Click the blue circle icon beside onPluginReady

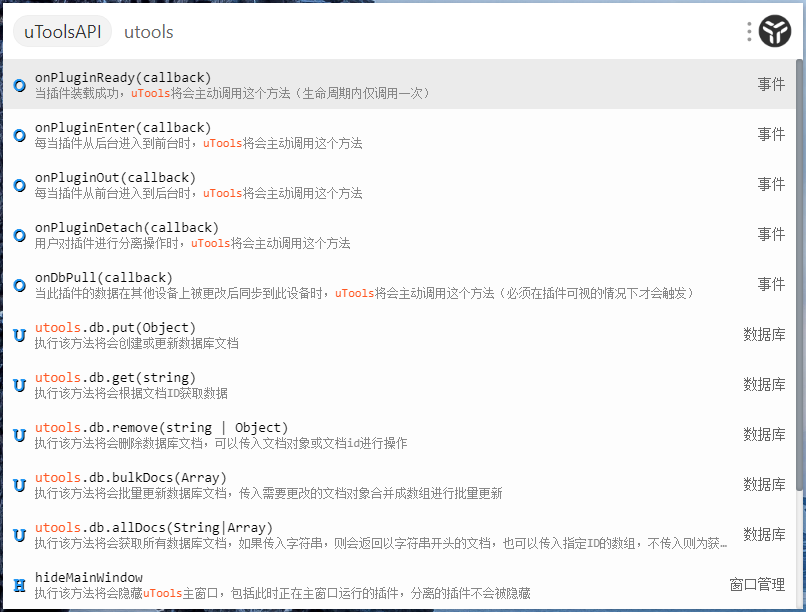[x=20, y=85]
